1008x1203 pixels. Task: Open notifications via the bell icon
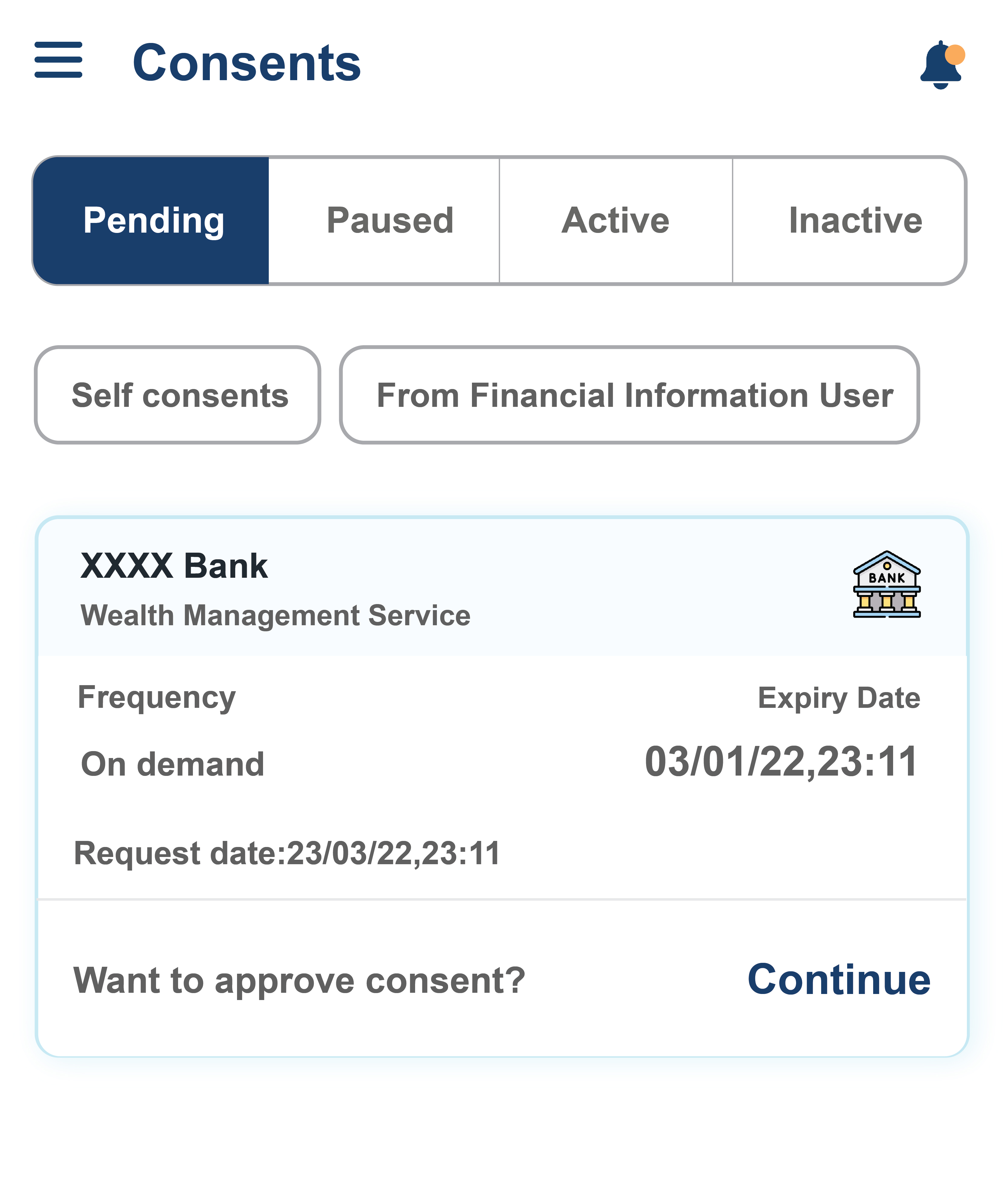point(941,65)
